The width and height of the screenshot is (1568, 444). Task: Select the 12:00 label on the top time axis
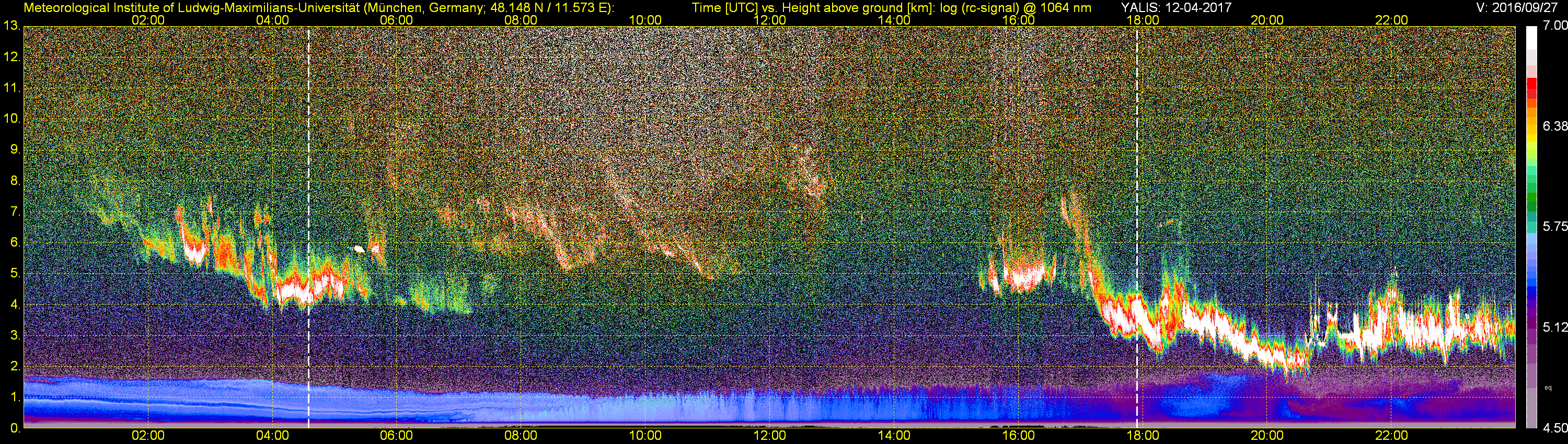pos(769,19)
